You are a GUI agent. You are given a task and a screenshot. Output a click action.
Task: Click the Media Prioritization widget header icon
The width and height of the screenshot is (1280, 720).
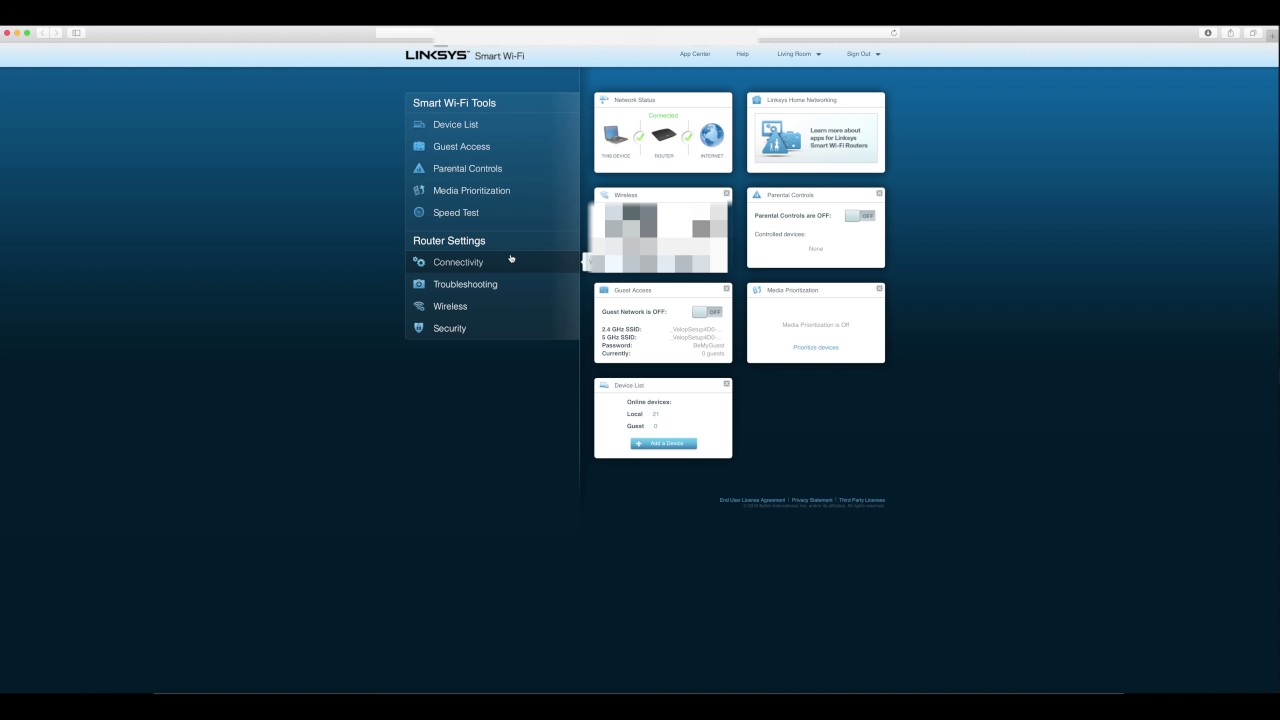(757, 290)
